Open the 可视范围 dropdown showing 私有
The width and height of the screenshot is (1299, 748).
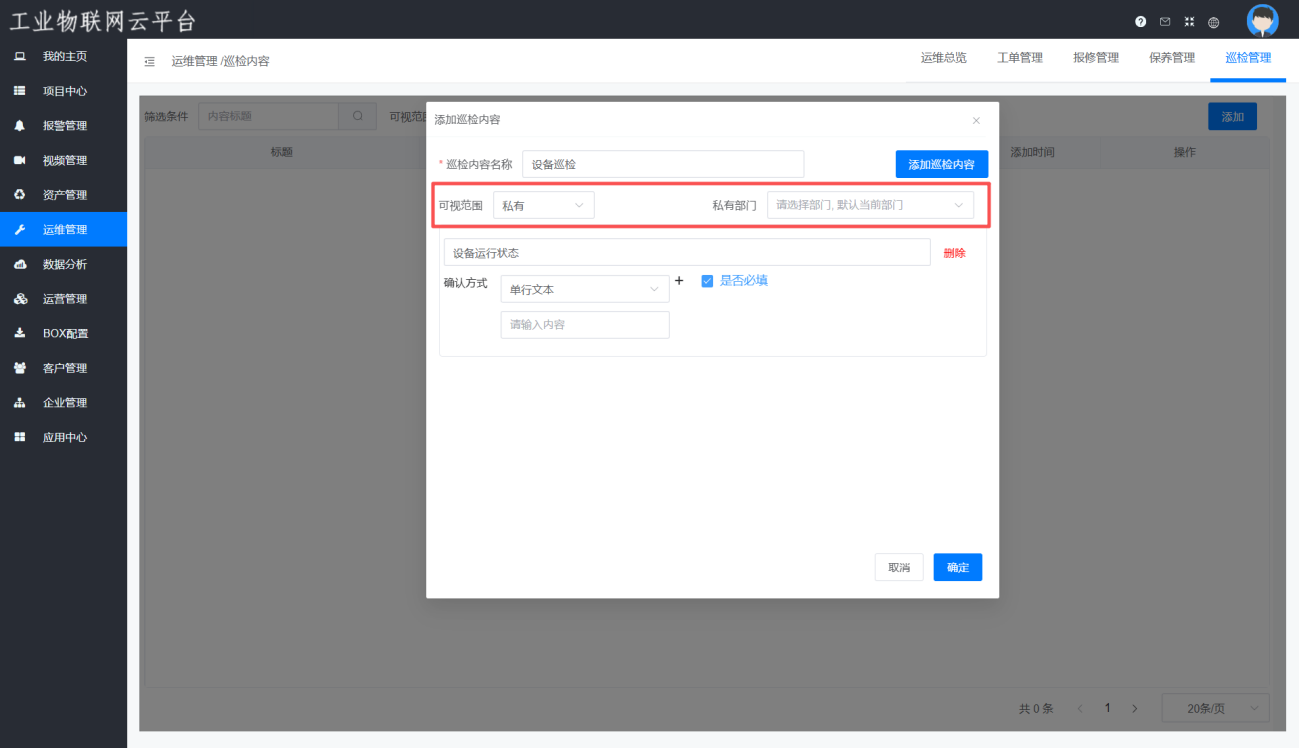click(x=543, y=205)
